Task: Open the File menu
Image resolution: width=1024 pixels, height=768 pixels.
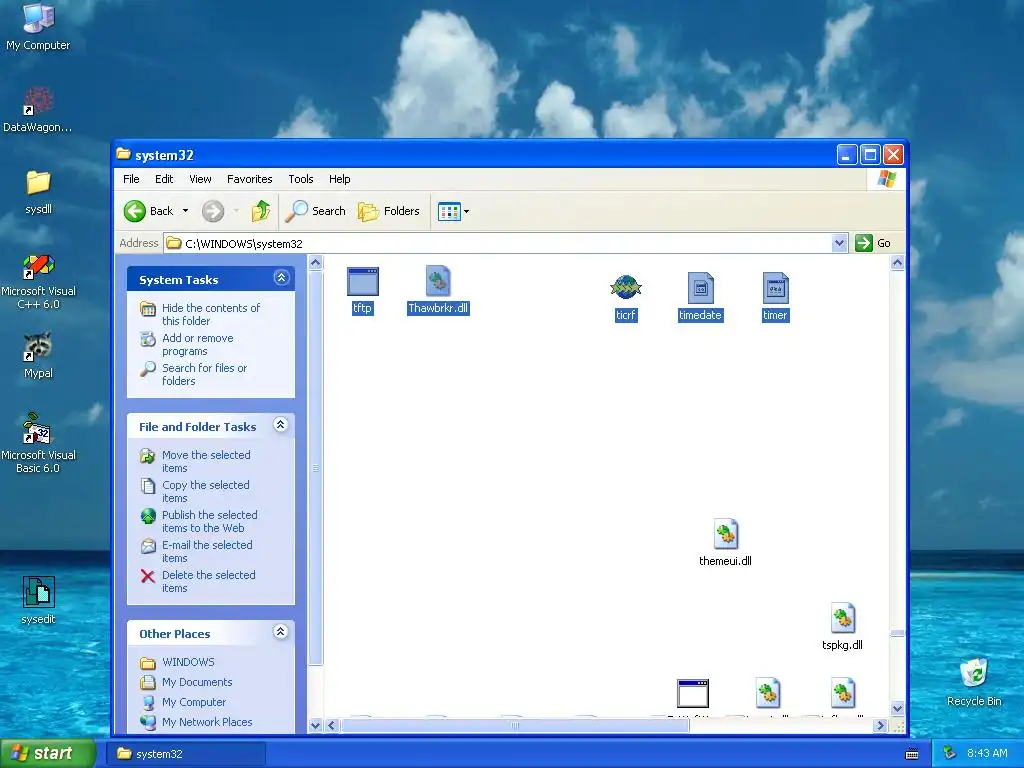Action: click(131, 179)
